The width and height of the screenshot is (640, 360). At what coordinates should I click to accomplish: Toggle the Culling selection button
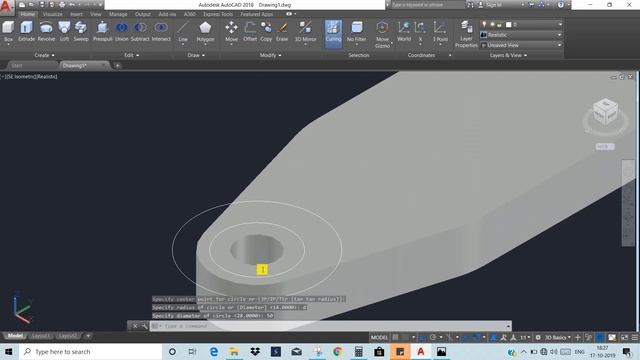(x=333, y=33)
